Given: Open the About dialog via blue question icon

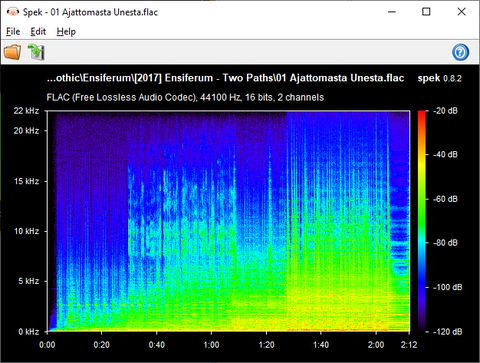Looking at the screenshot, I should pyautogui.click(x=460, y=52).
